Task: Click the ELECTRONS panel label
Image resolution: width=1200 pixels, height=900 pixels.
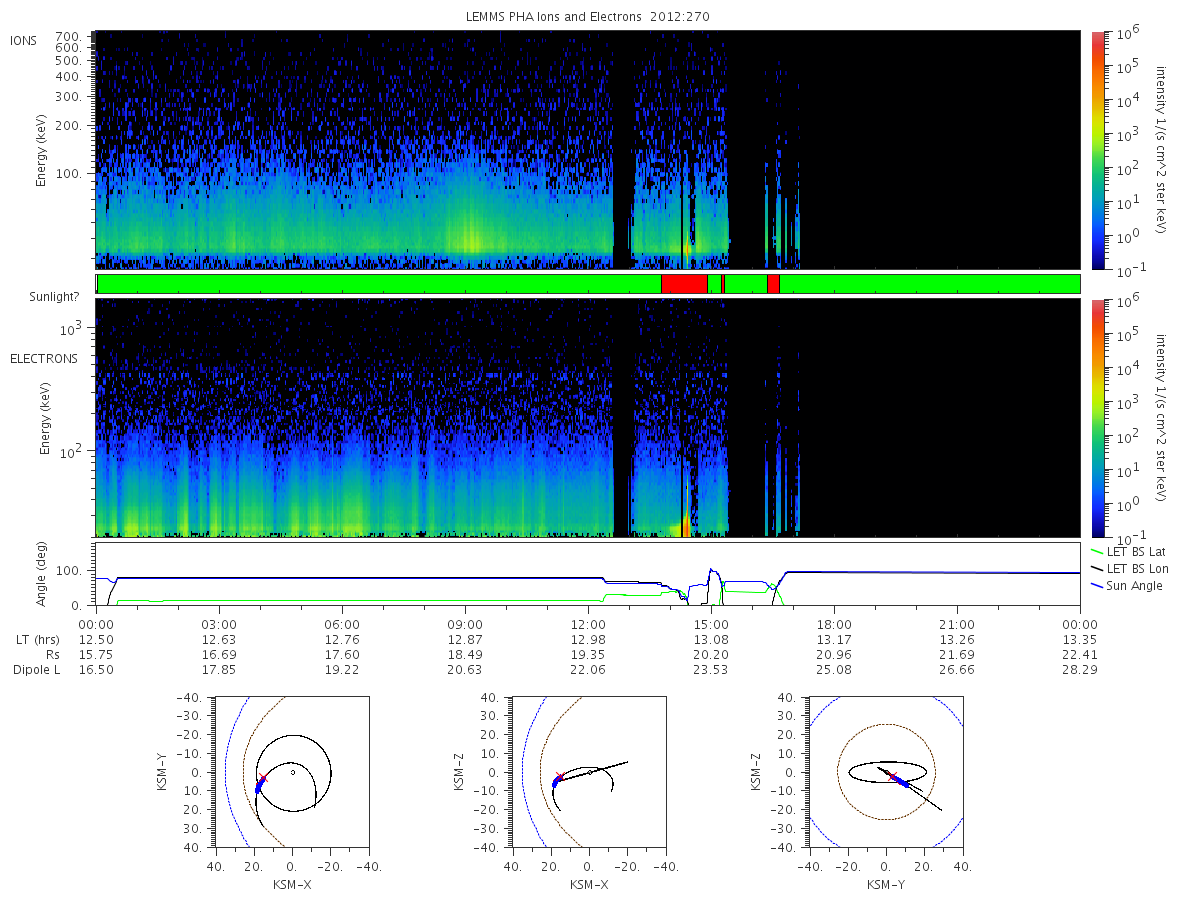Action: pyautogui.click(x=44, y=358)
